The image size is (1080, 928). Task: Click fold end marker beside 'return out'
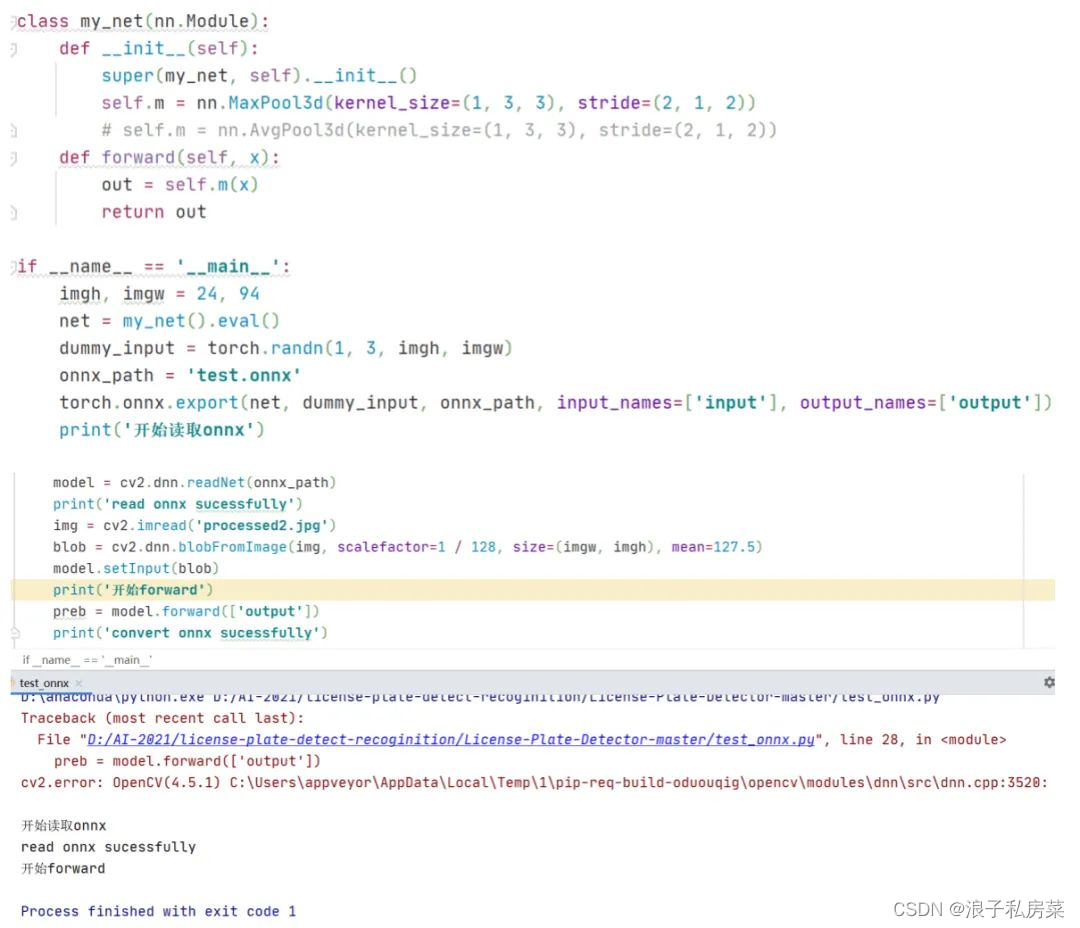click(13, 213)
